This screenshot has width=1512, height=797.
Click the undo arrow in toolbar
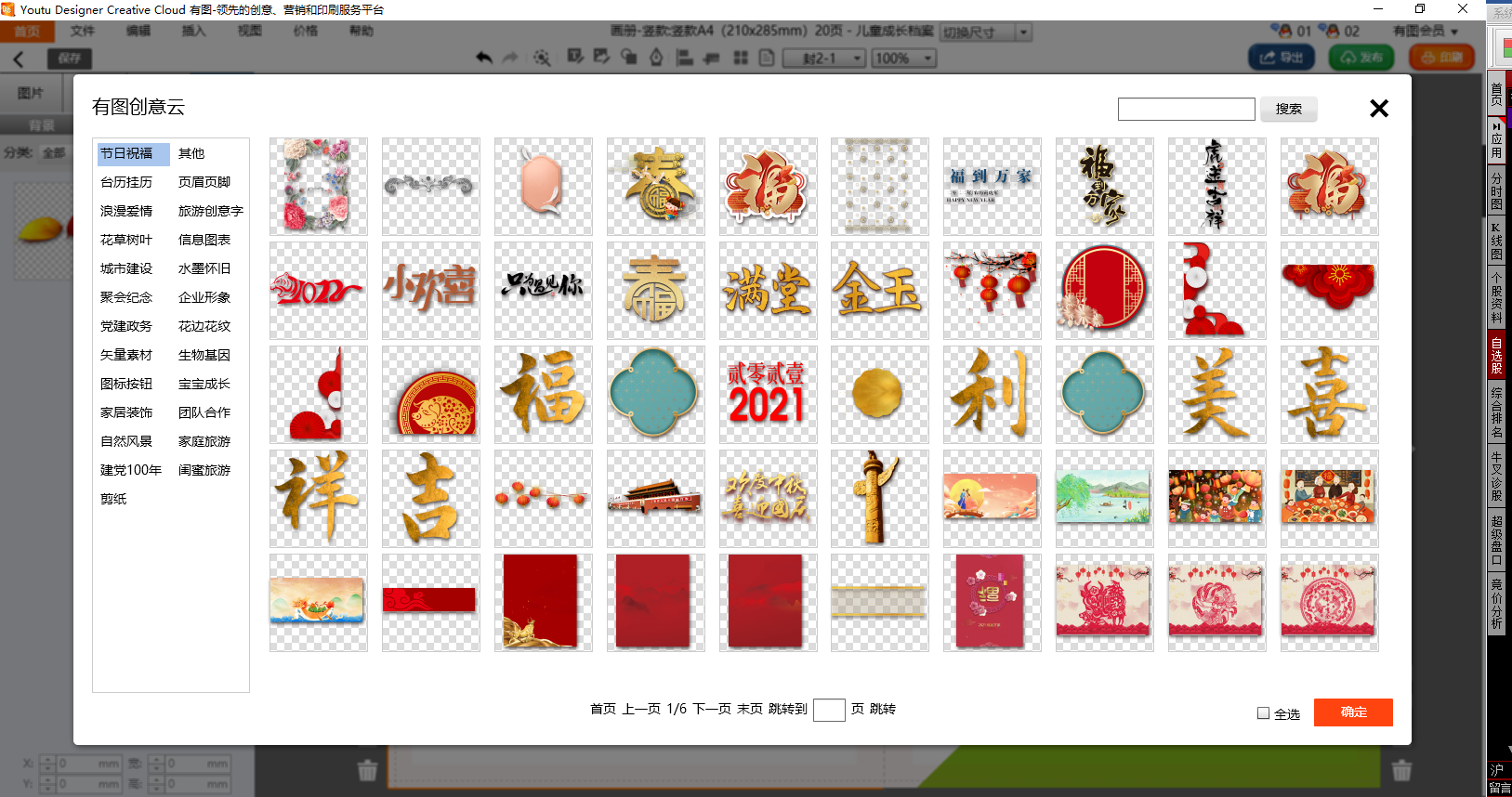pyautogui.click(x=484, y=58)
